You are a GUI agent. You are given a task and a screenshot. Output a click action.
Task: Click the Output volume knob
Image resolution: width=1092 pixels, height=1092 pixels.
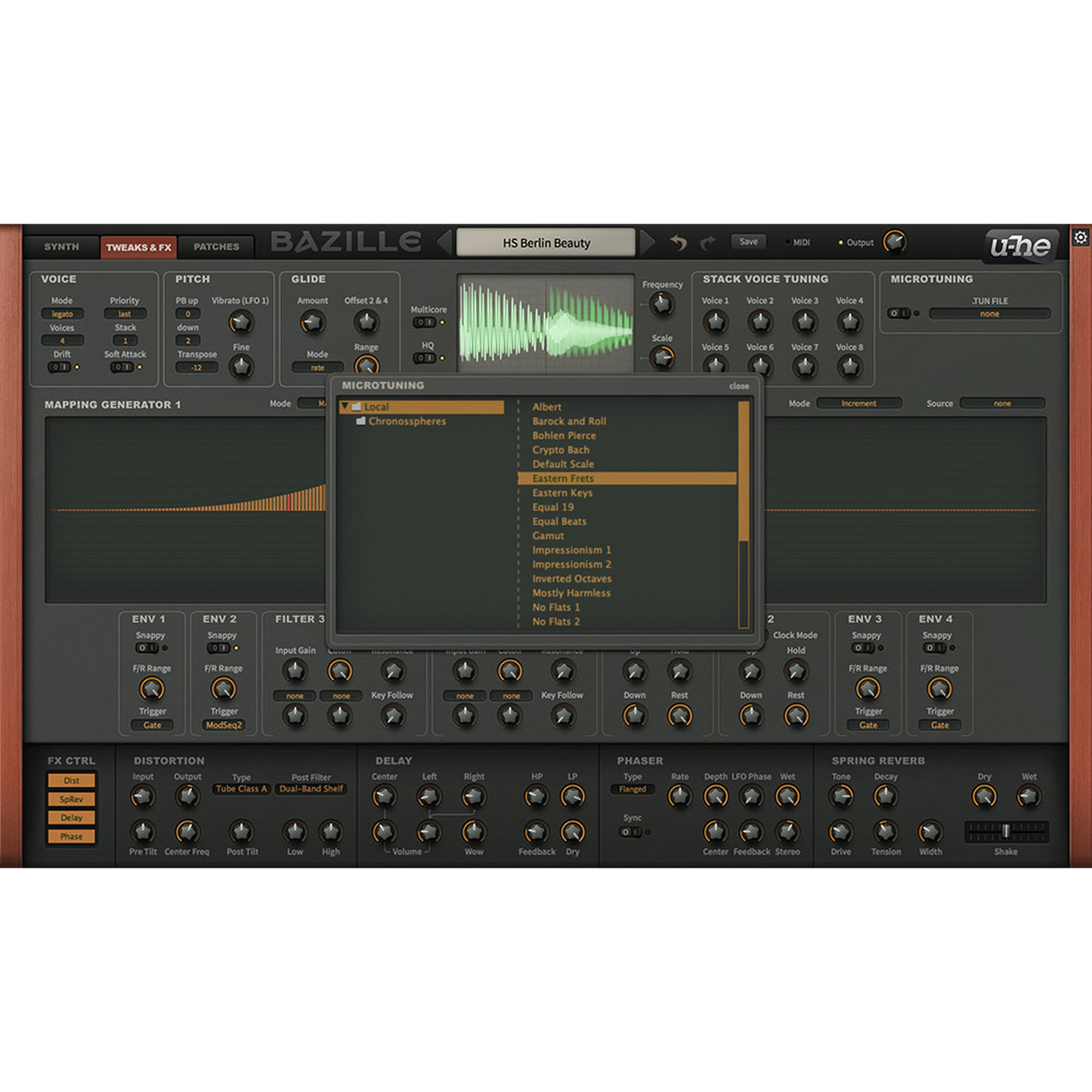(895, 242)
